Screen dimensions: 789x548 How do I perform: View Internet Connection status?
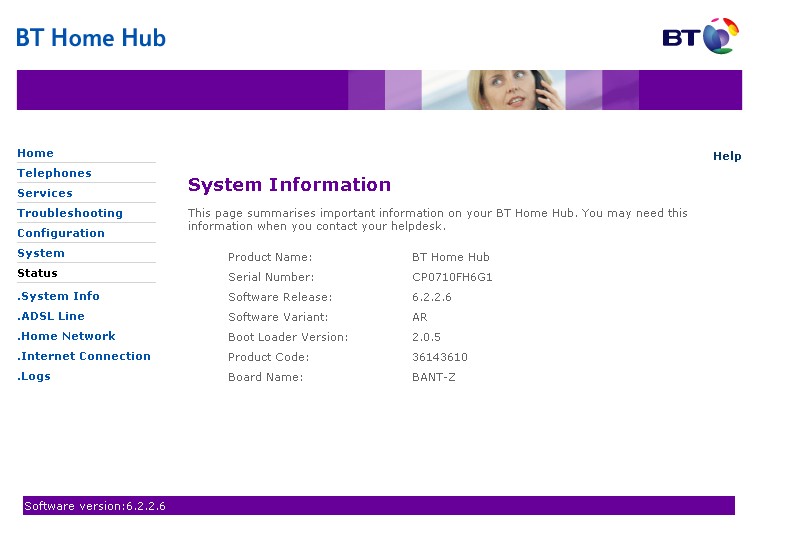[x=84, y=356]
